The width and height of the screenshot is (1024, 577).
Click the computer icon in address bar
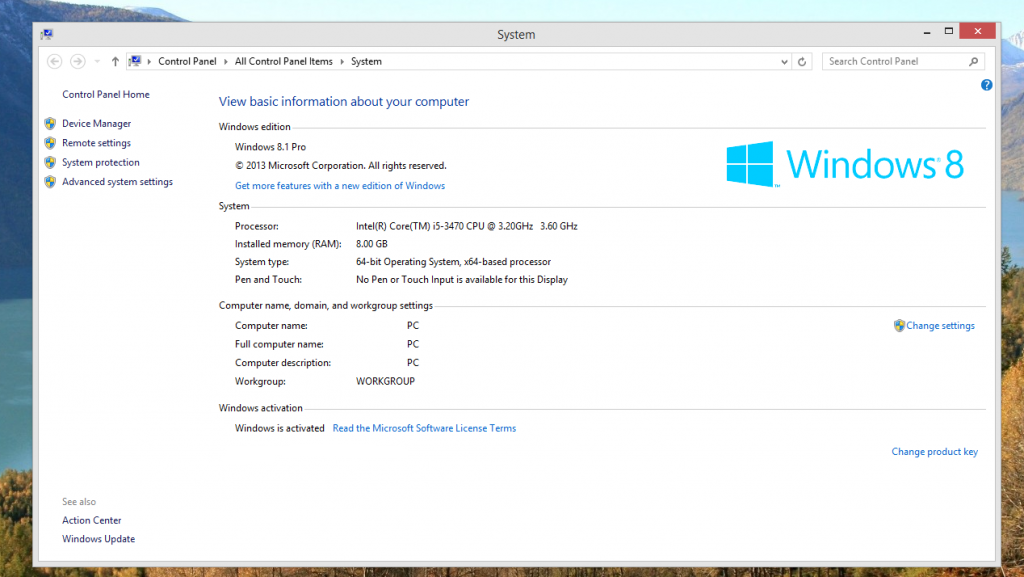(135, 61)
